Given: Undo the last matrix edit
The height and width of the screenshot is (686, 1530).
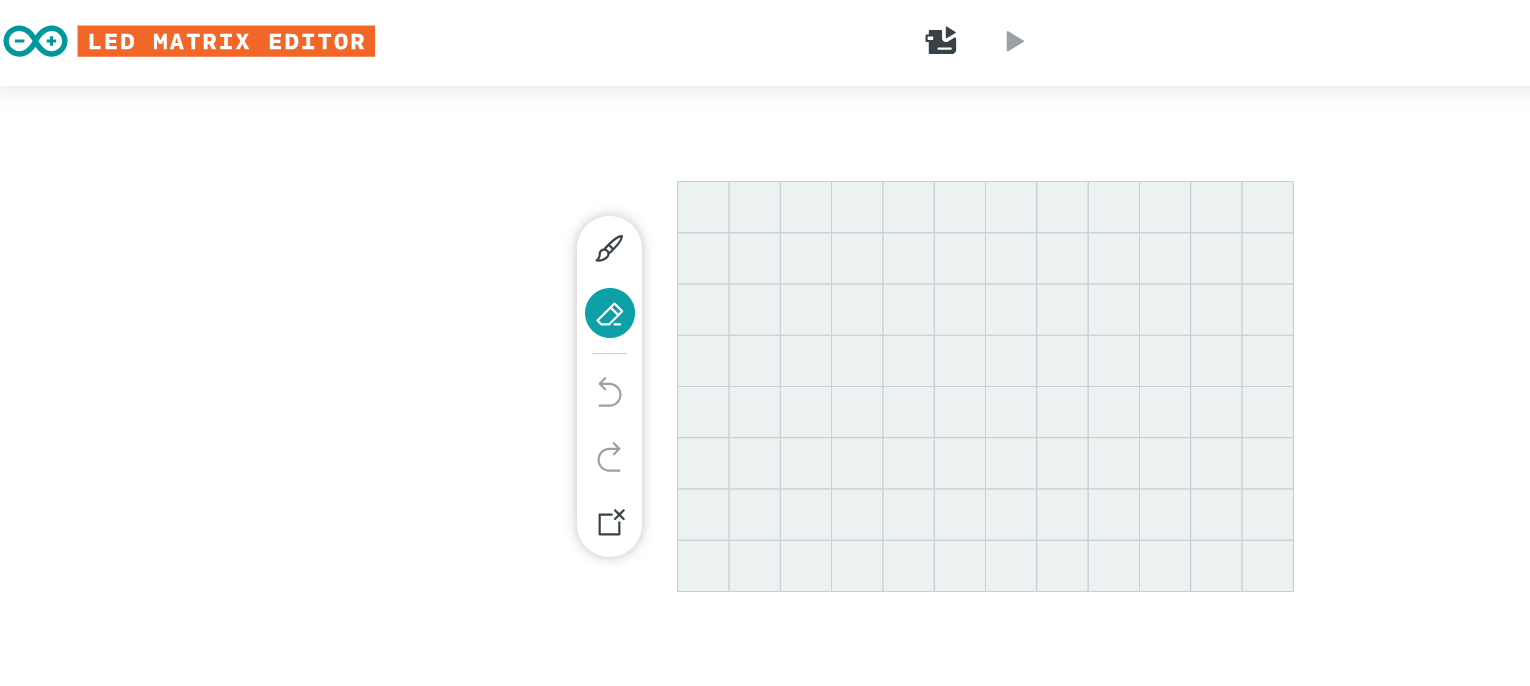Looking at the screenshot, I should (x=609, y=392).
